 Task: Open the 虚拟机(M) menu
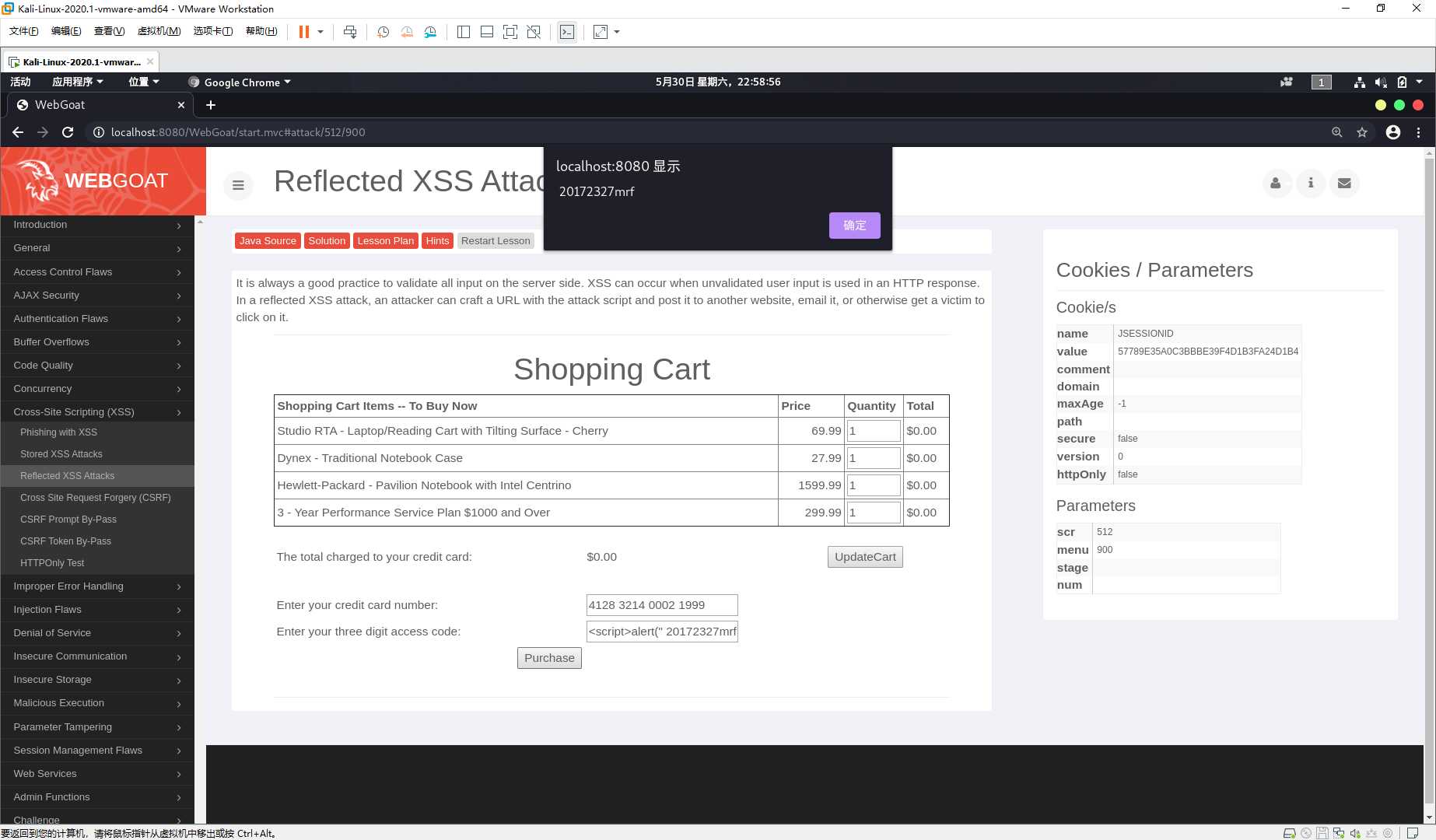(159, 31)
